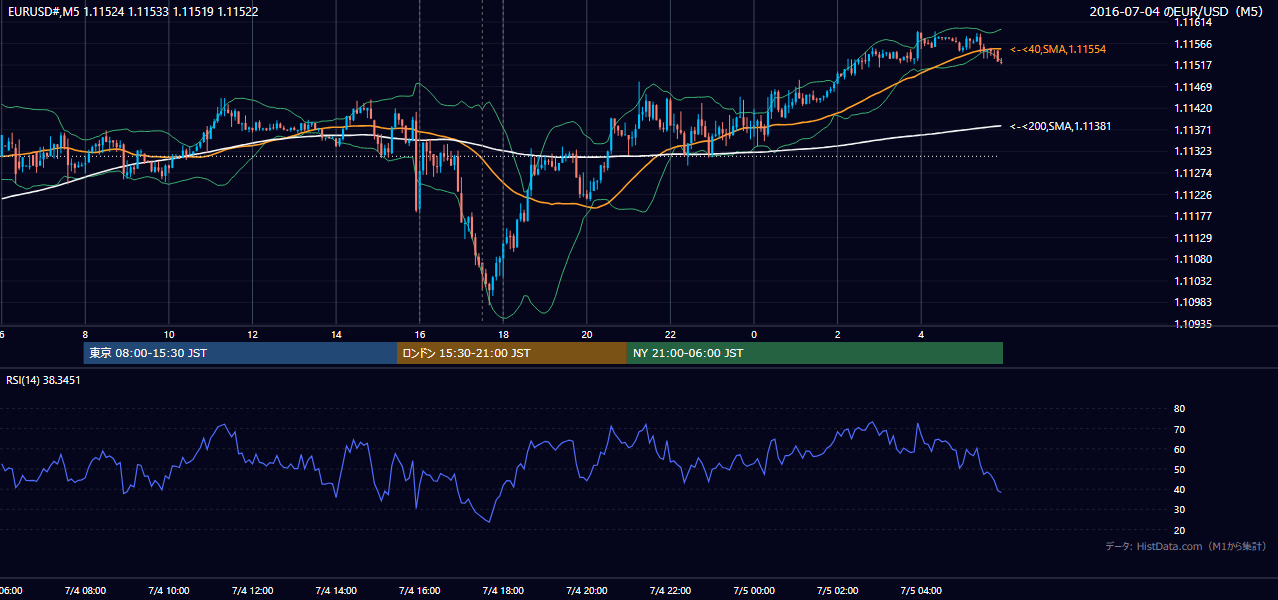Image resolution: width=1278 pixels, height=600 pixels.
Task: Click price axis value 1.11129
Action: tap(1193, 238)
